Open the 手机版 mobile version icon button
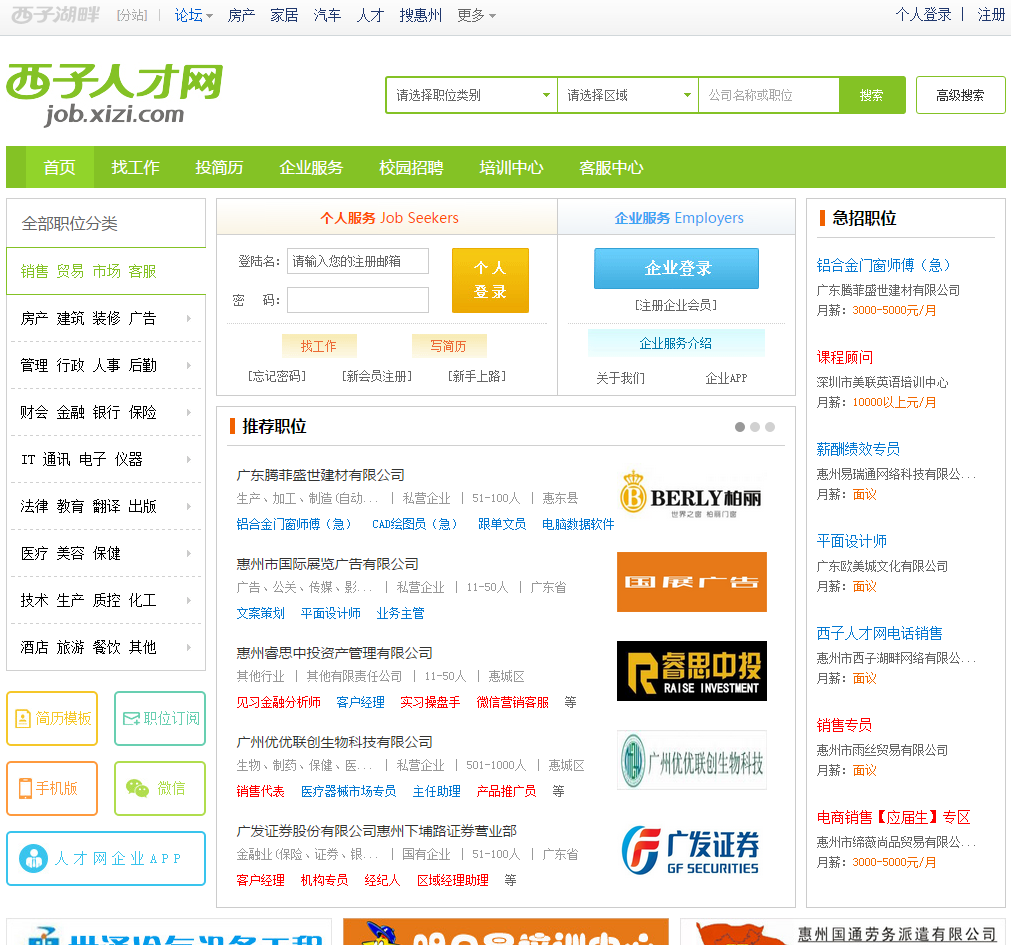 (x=52, y=788)
